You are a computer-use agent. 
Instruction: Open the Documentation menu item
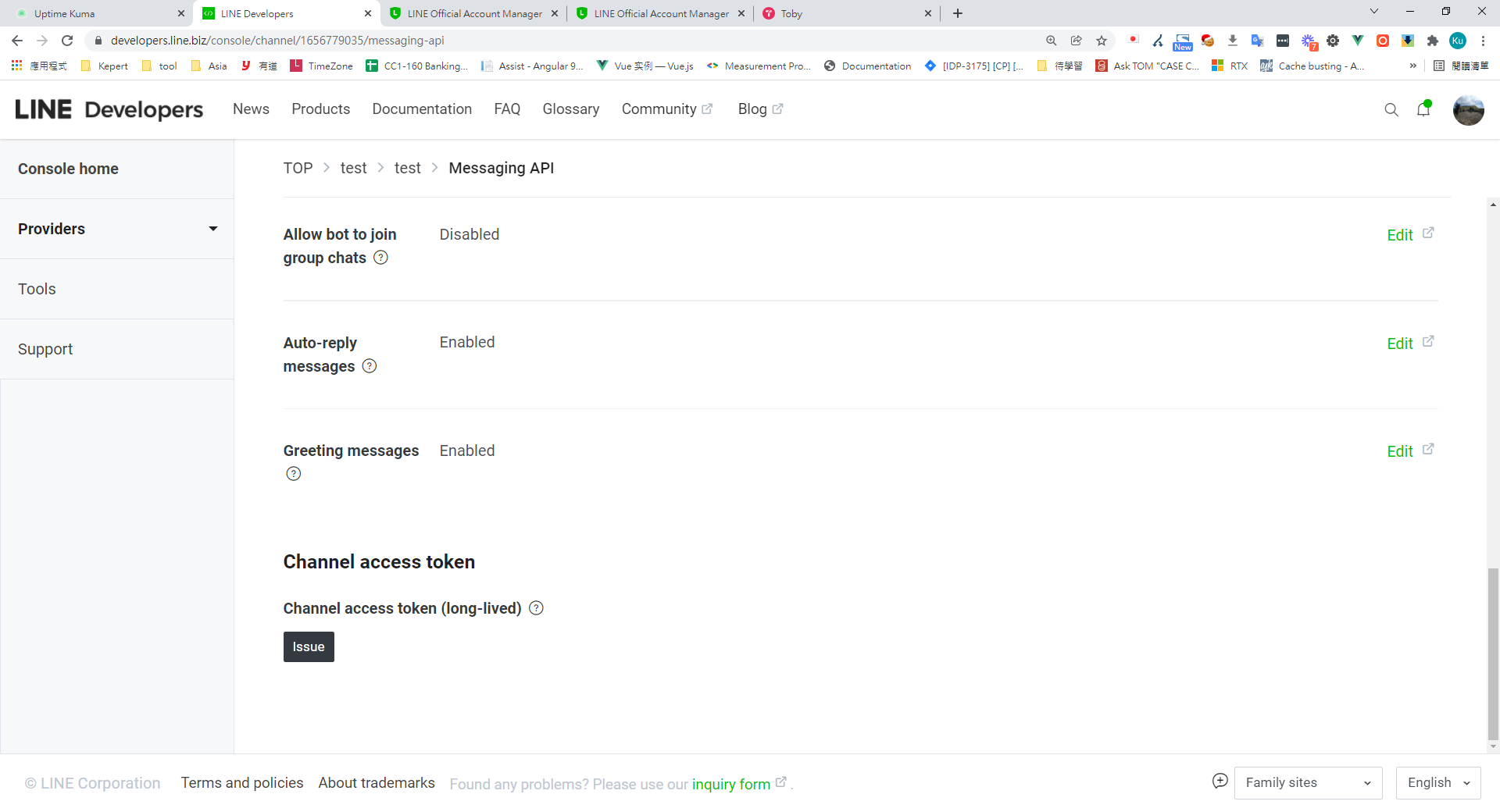click(x=422, y=109)
